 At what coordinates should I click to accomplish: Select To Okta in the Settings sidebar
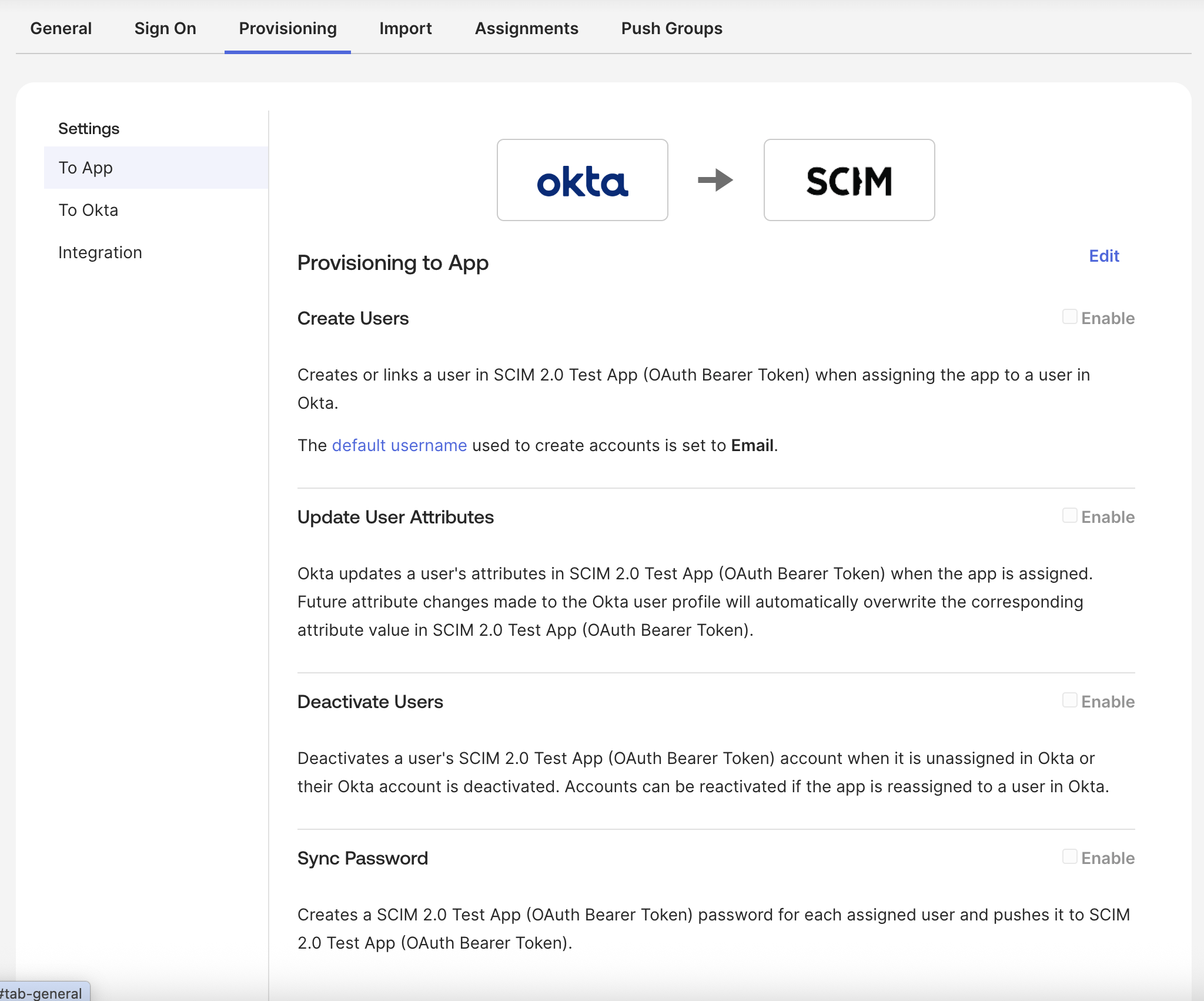[x=88, y=209]
